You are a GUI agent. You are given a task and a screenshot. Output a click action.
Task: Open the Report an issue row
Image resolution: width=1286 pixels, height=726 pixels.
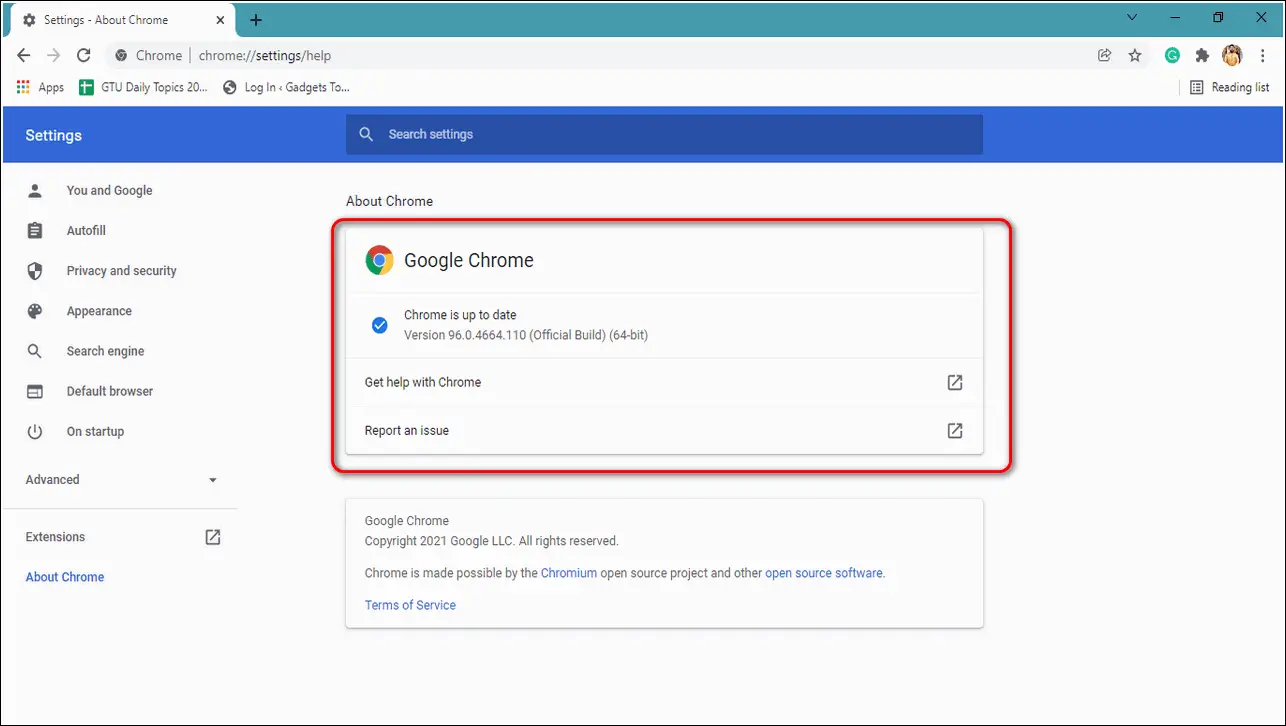point(664,431)
